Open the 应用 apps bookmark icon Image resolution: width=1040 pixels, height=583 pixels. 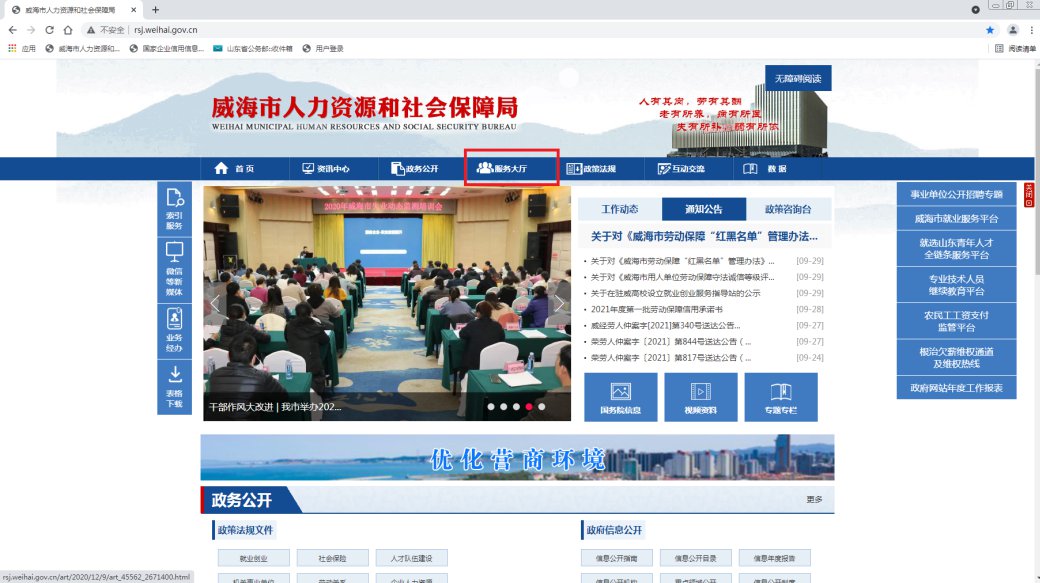pos(22,48)
